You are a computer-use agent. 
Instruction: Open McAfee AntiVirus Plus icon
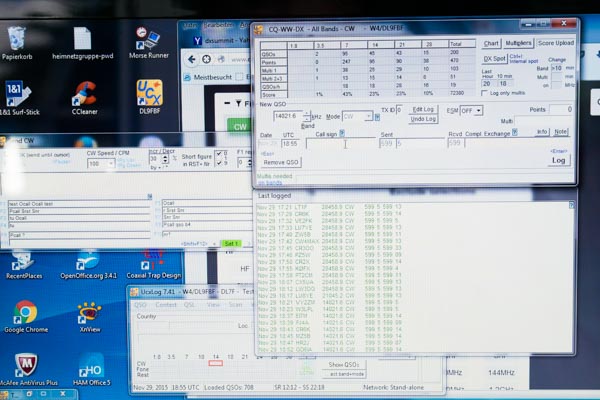point(24,366)
